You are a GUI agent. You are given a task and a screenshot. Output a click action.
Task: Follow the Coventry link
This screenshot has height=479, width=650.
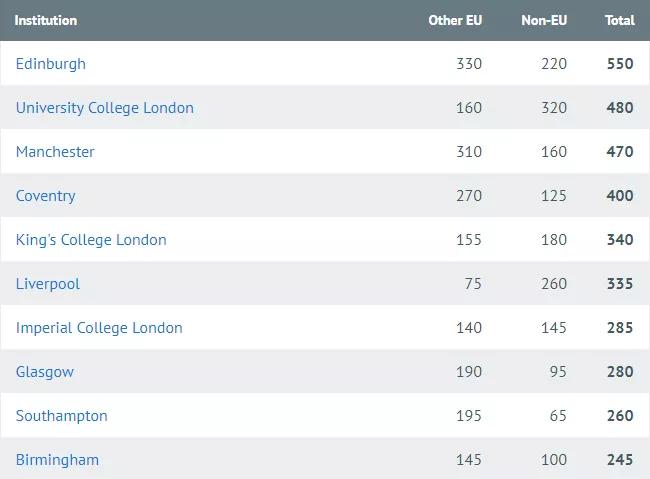[x=45, y=196]
